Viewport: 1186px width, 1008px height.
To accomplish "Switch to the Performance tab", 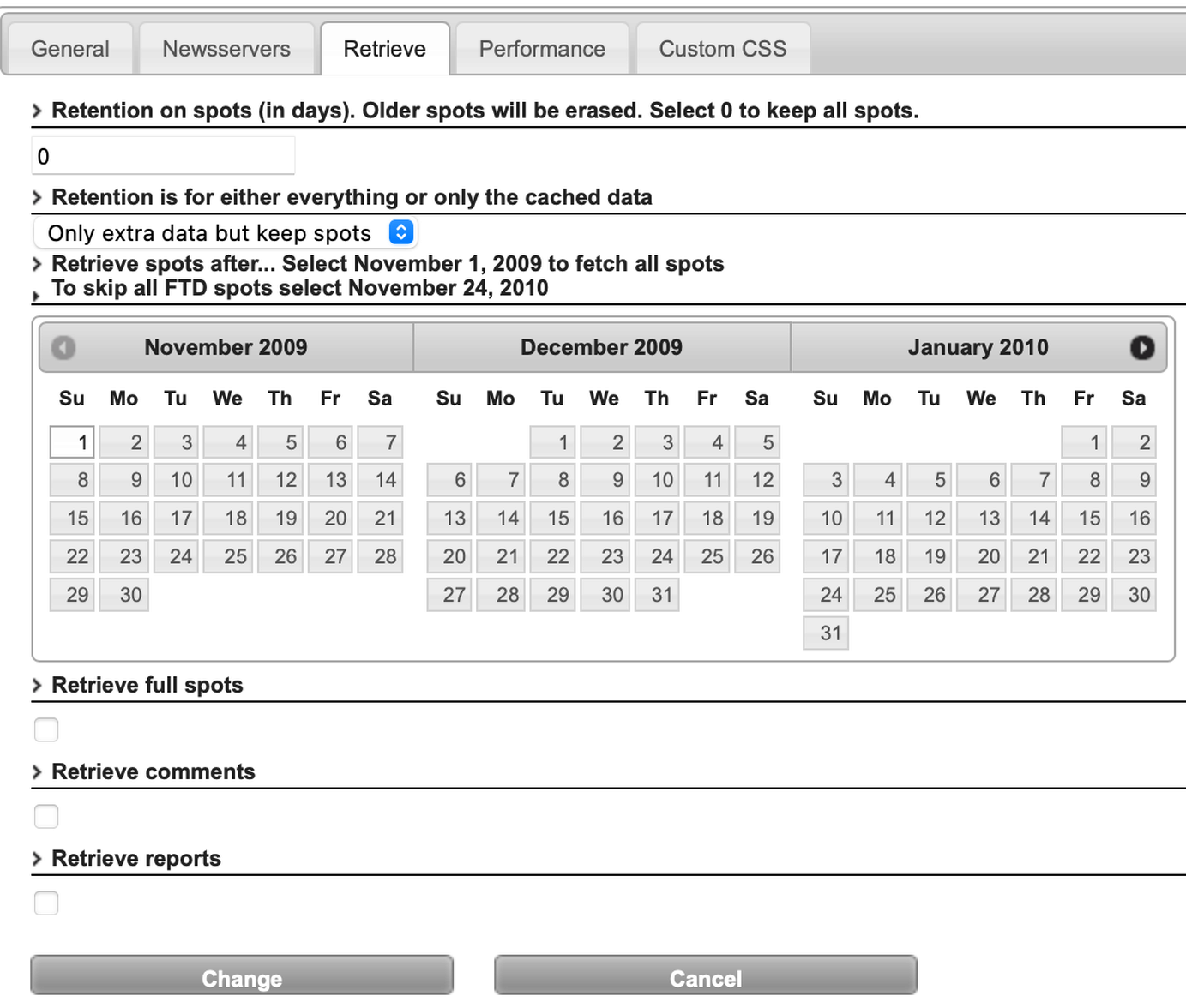I will 542,49.
